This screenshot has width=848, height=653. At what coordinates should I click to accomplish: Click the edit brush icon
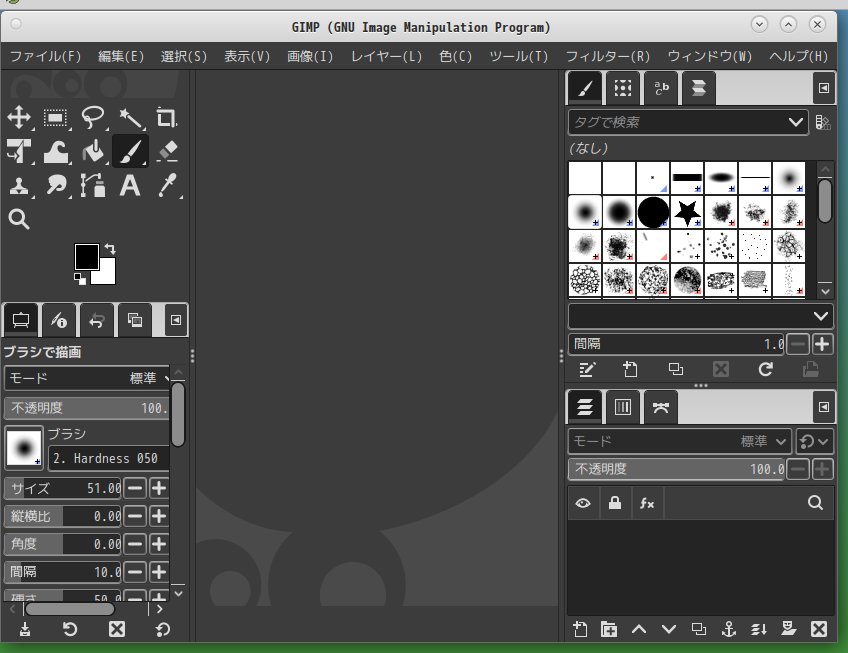587,370
